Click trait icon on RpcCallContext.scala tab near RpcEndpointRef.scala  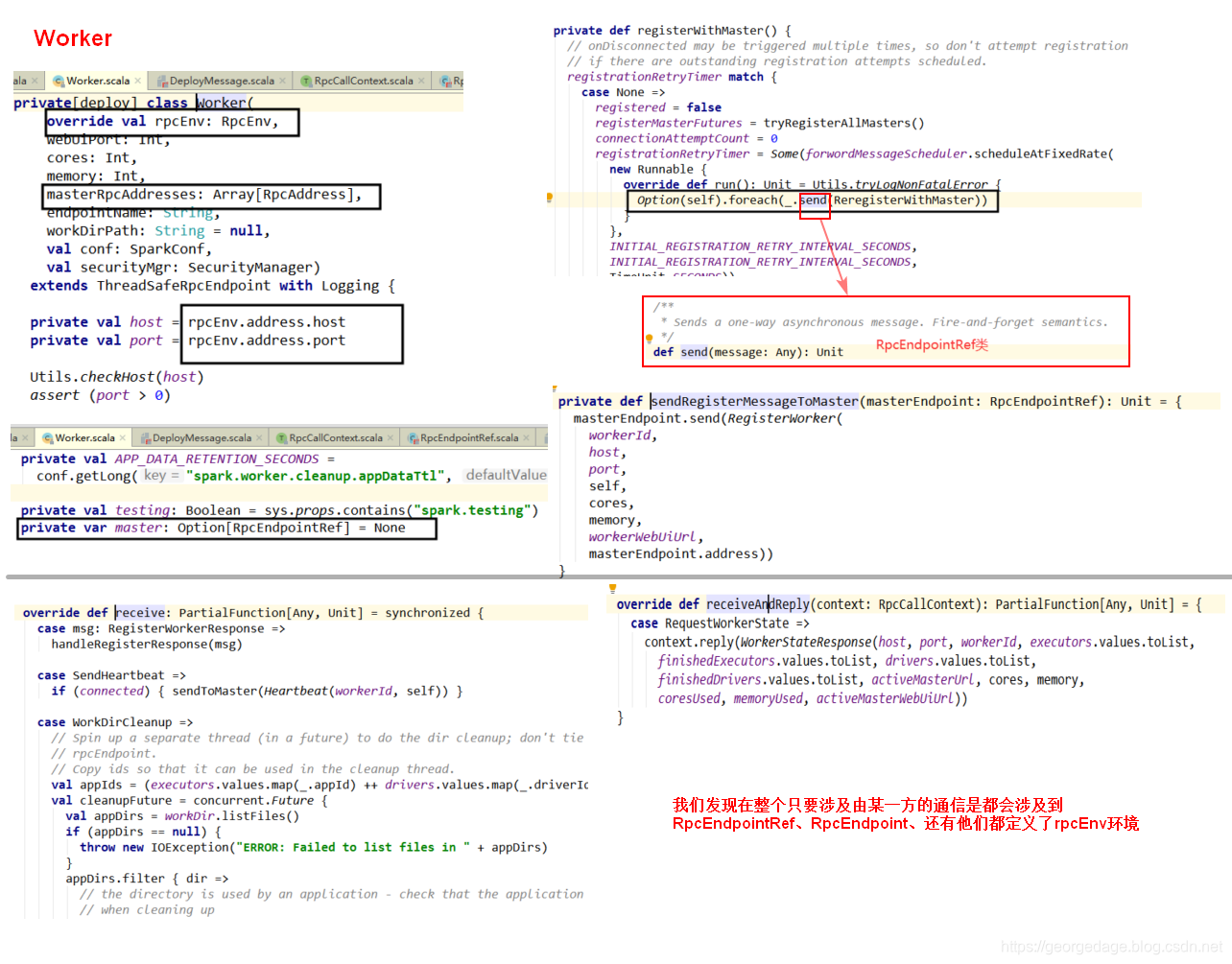click(x=282, y=437)
